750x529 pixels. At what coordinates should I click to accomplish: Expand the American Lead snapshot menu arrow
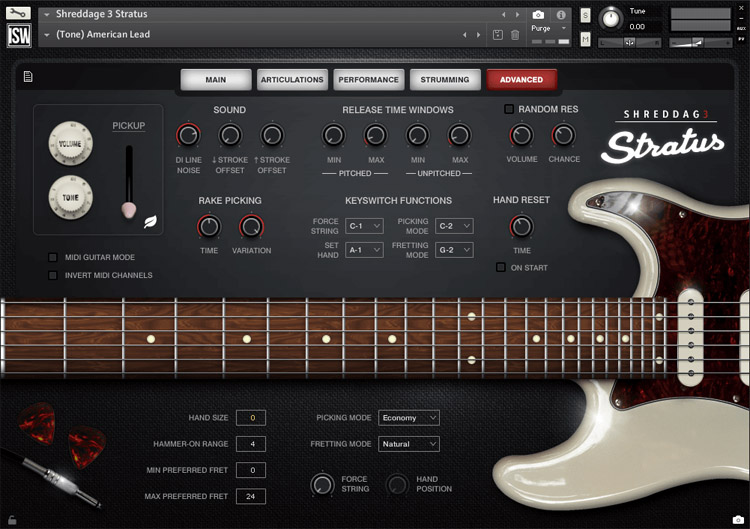(x=47, y=34)
